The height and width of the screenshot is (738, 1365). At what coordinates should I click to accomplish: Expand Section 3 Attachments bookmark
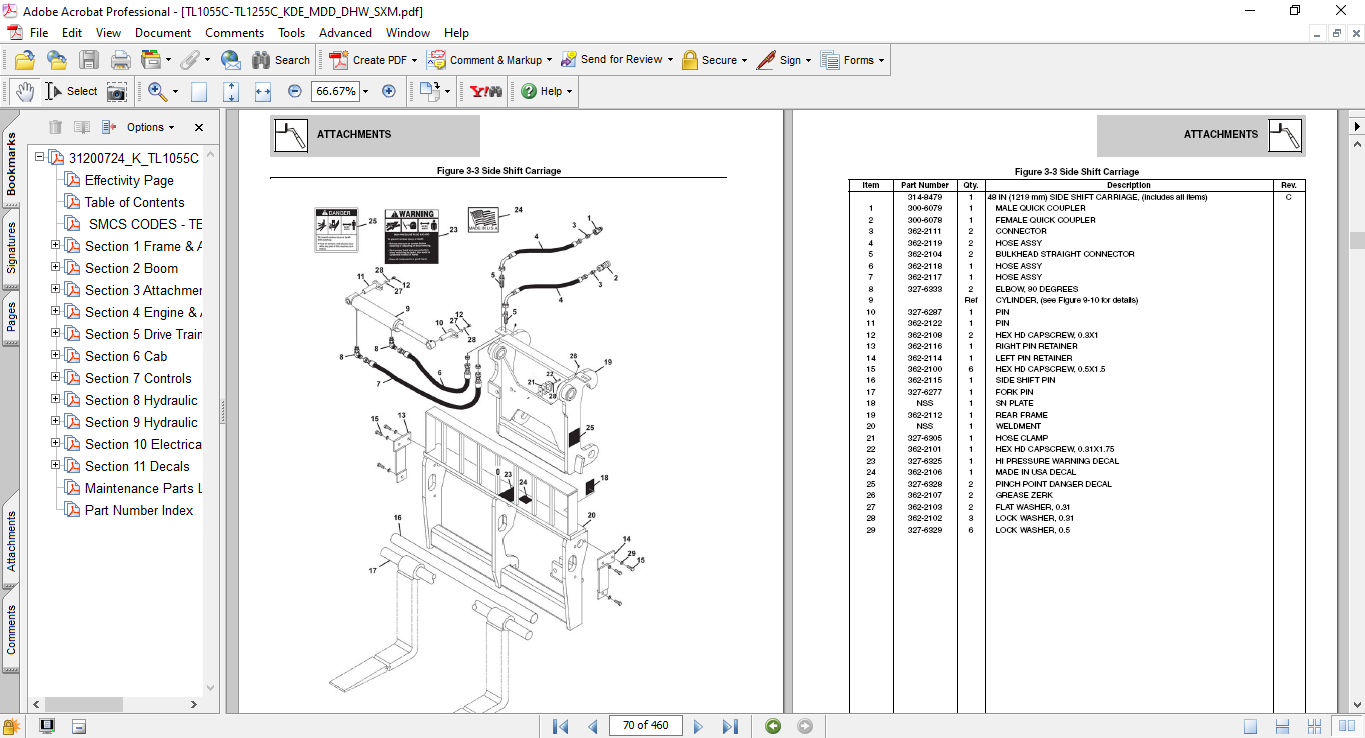pos(56,290)
